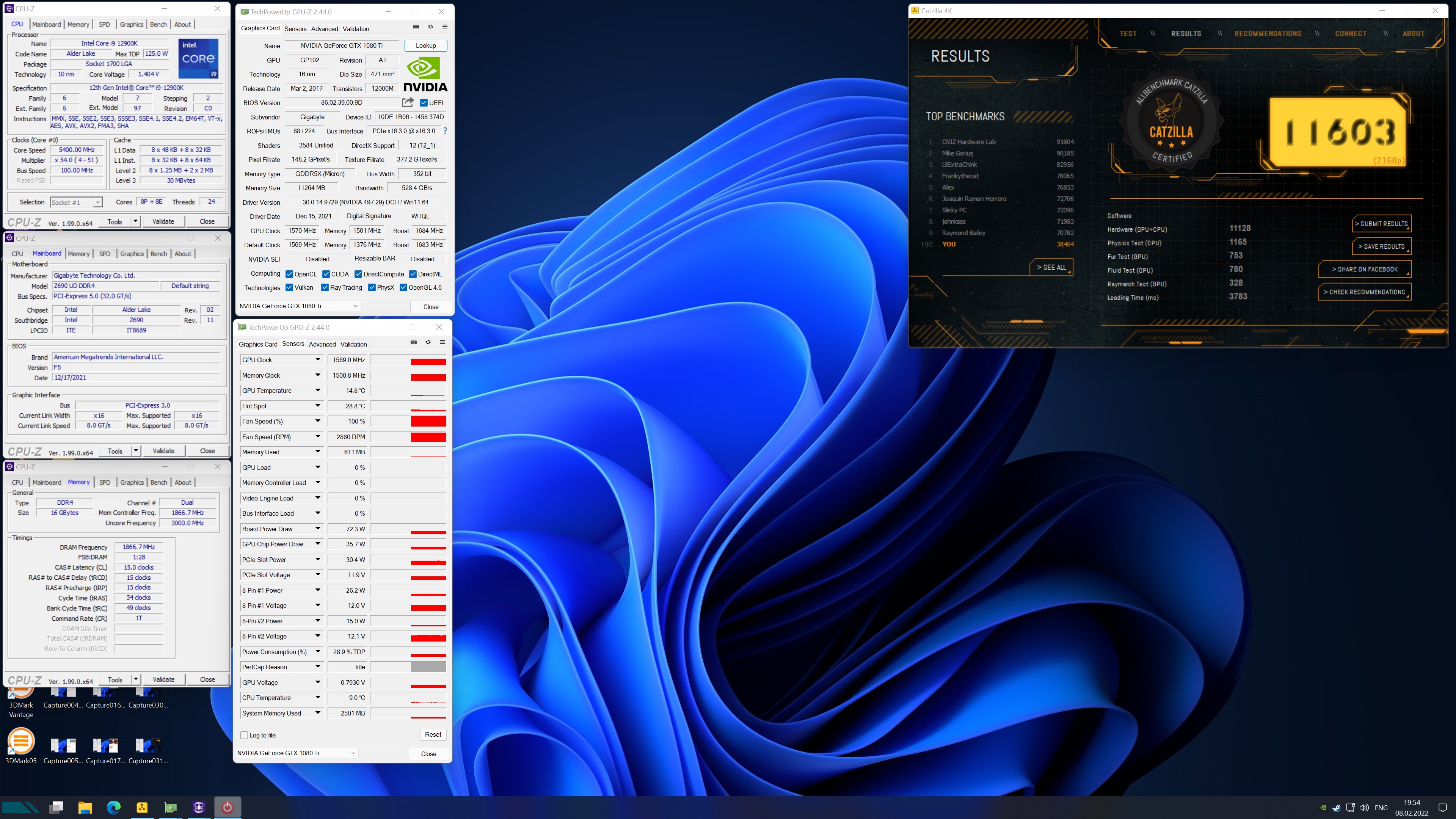Click SAVE RESULTS in Catzilla
The height and width of the screenshot is (819, 1456).
[1381, 246]
